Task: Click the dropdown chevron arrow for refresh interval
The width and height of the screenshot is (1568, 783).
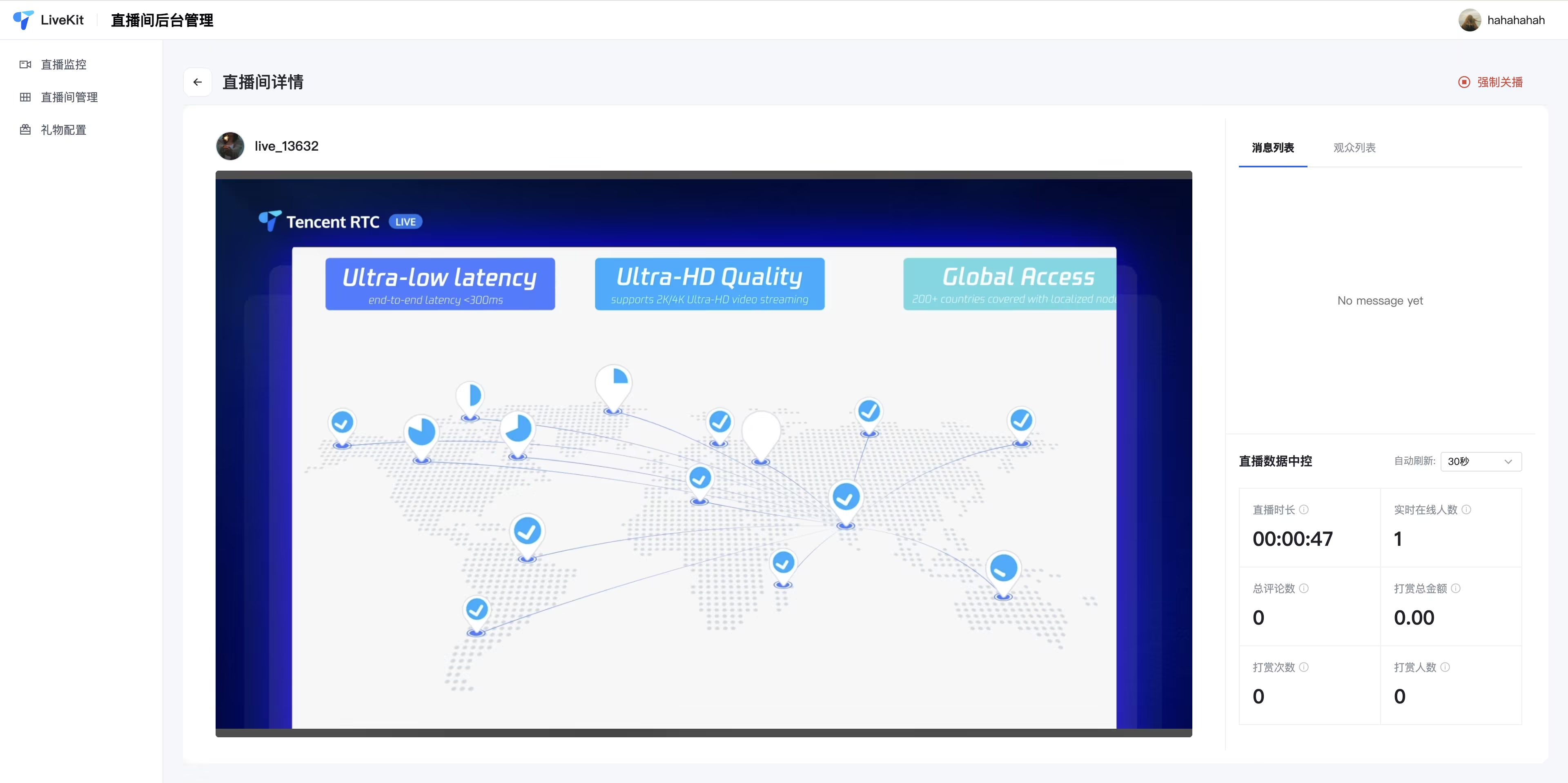Action: 1508,462
